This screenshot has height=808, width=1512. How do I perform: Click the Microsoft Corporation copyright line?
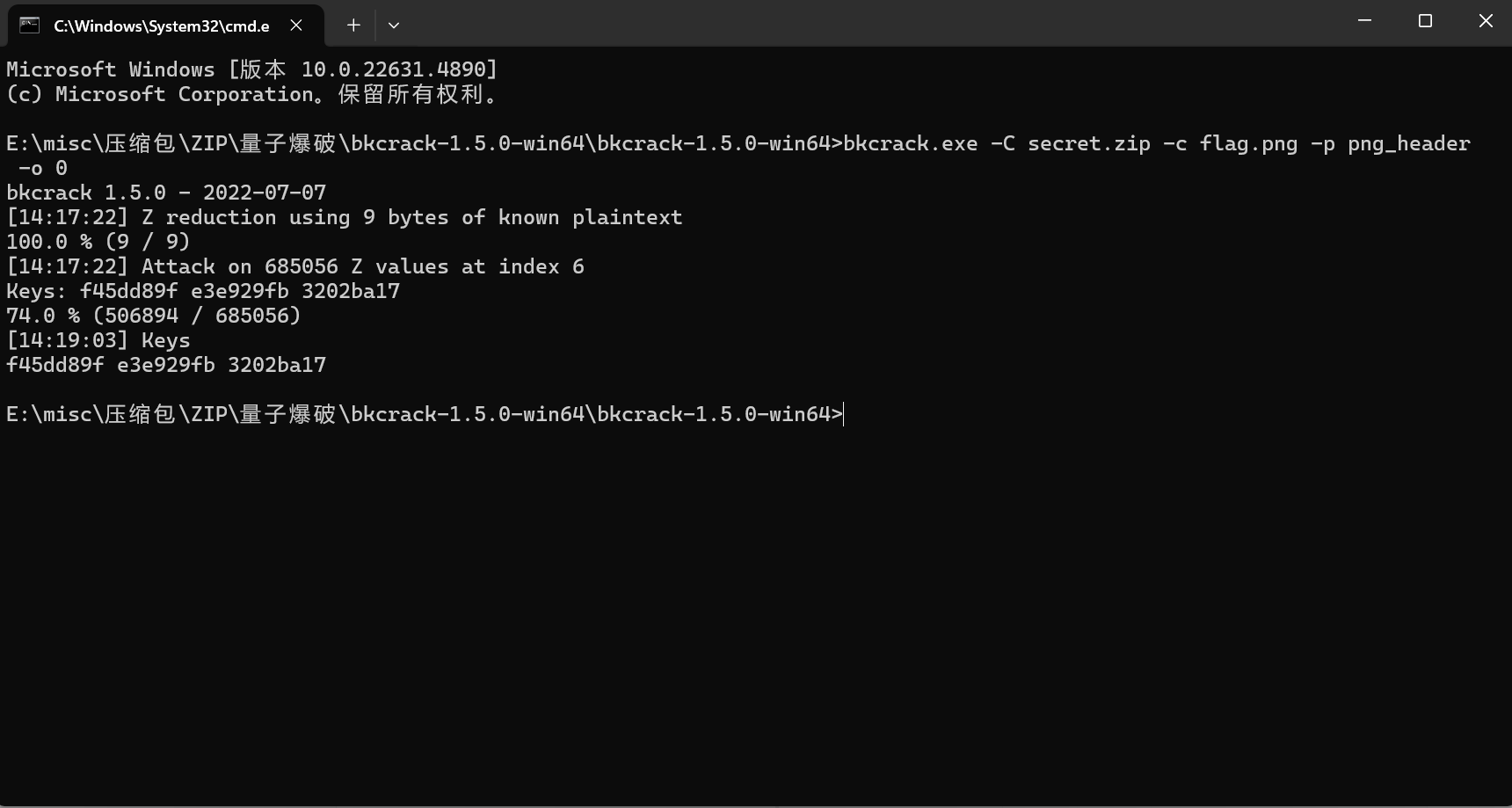(x=252, y=94)
